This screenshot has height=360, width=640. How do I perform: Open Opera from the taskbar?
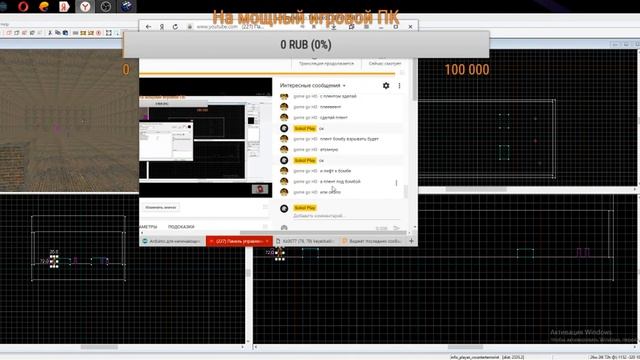23,6
